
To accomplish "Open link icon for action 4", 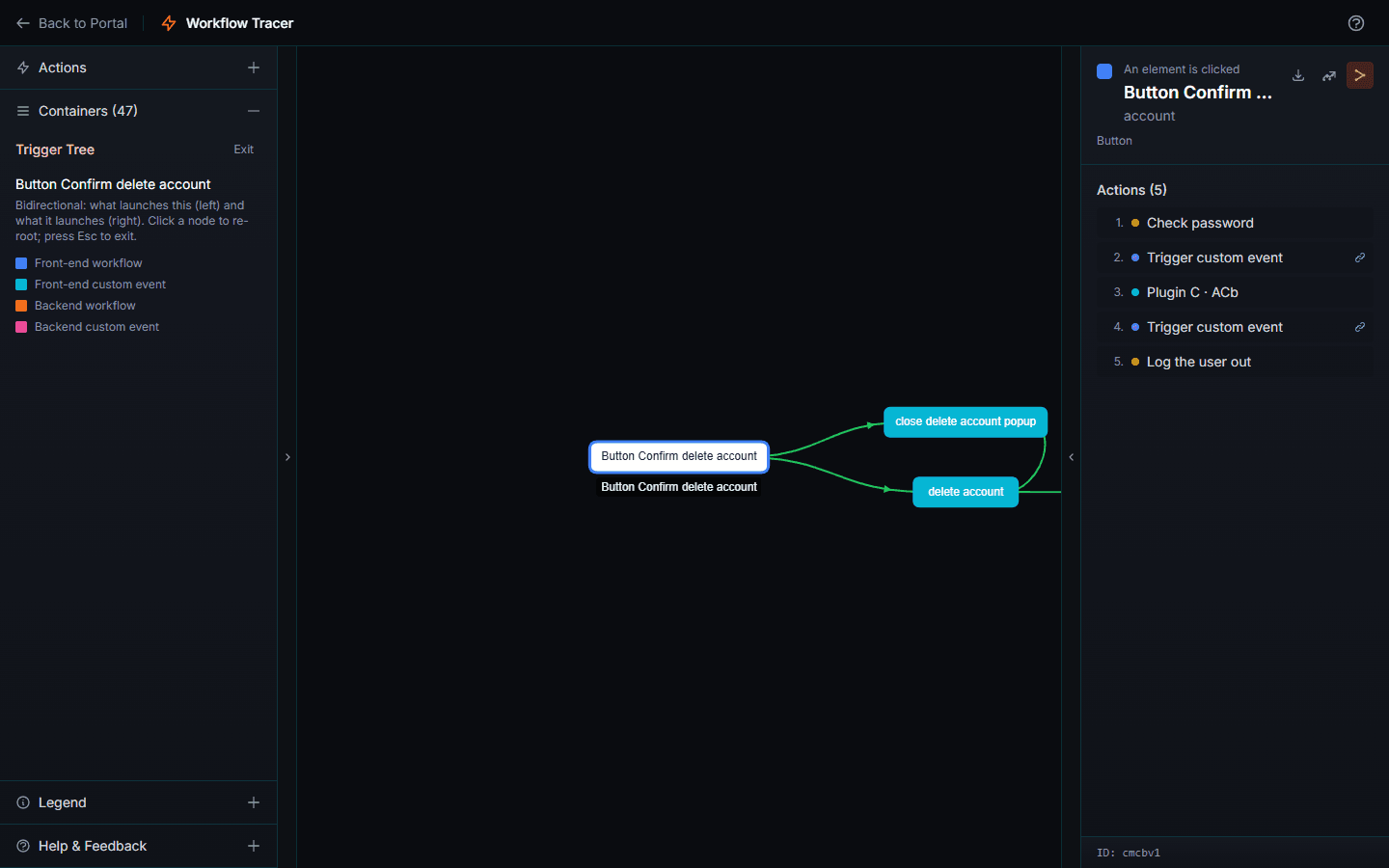I will coord(1360,327).
